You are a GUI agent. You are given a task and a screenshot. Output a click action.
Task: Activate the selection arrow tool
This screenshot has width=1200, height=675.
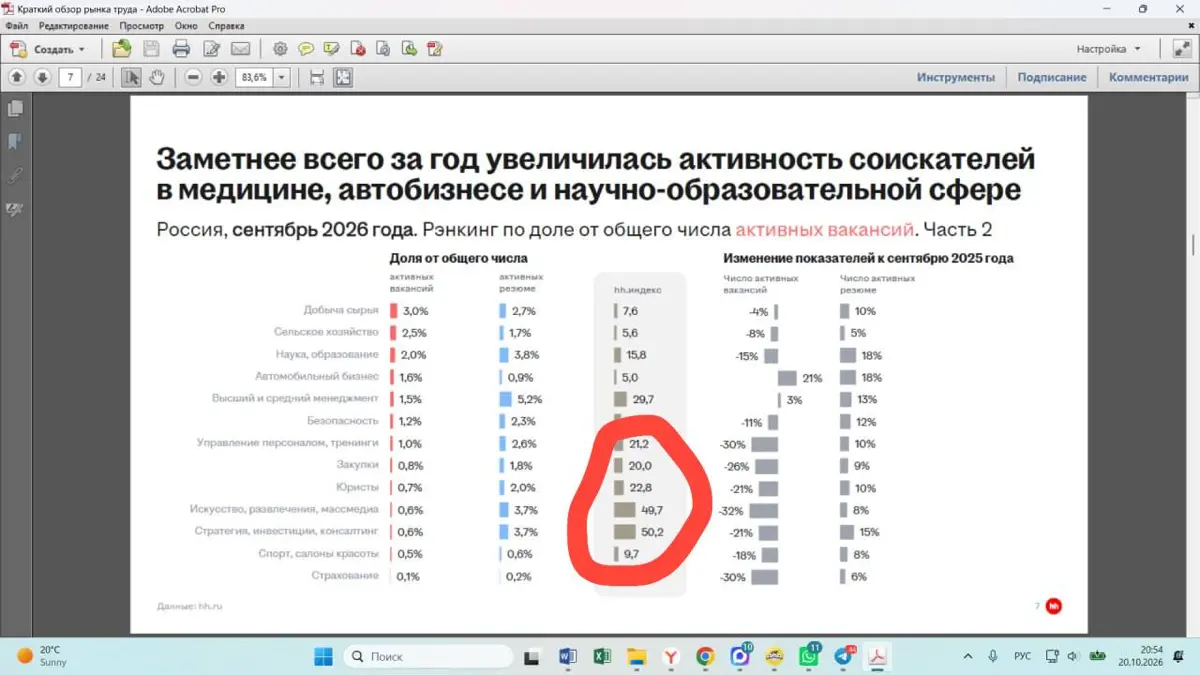pos(131,77)
